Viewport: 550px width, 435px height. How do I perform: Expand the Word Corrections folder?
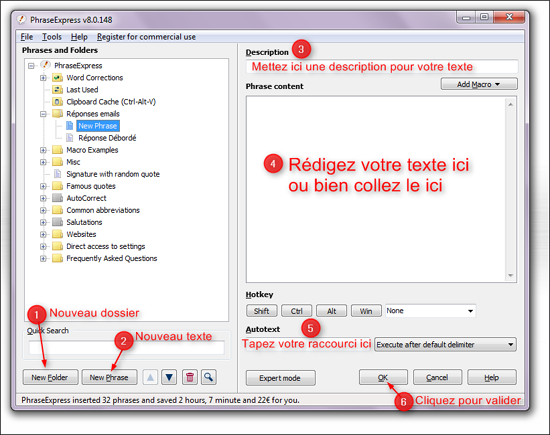coord(43,78)
